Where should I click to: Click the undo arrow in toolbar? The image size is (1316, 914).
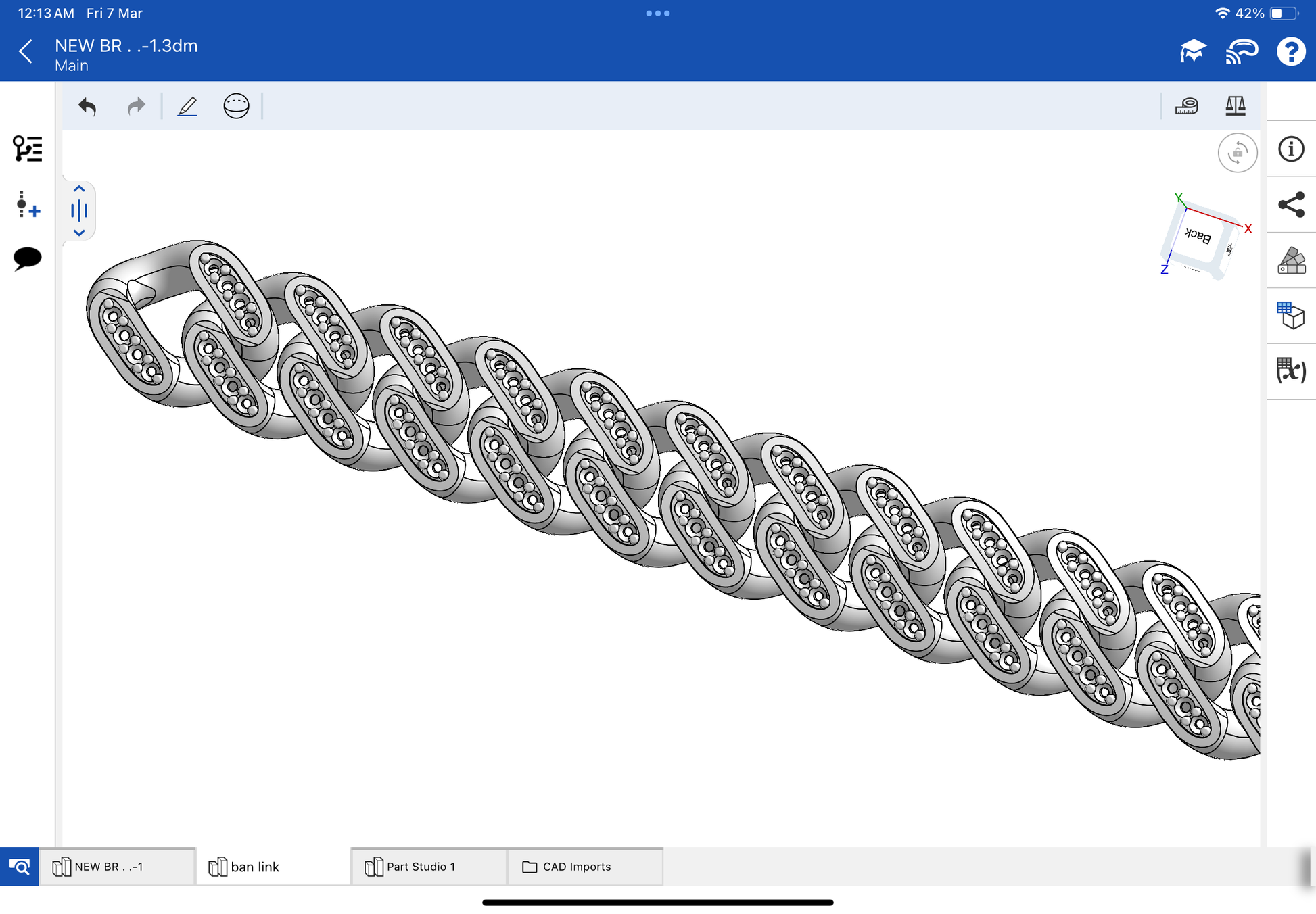(87, 106)
